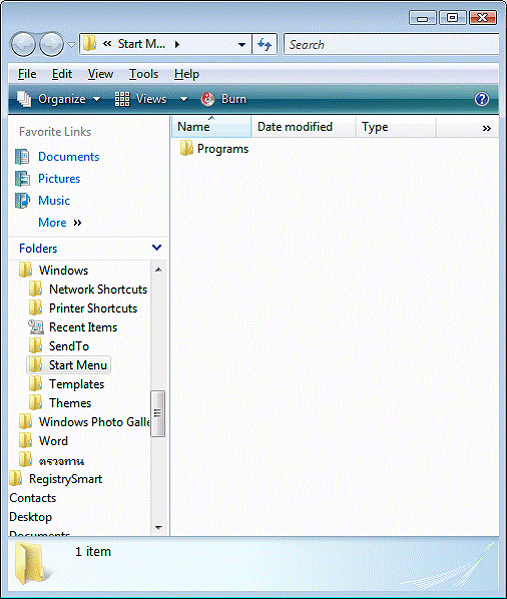Click the Views toolbar button
This screenshot has height=599, width=507.
(141, 99)
